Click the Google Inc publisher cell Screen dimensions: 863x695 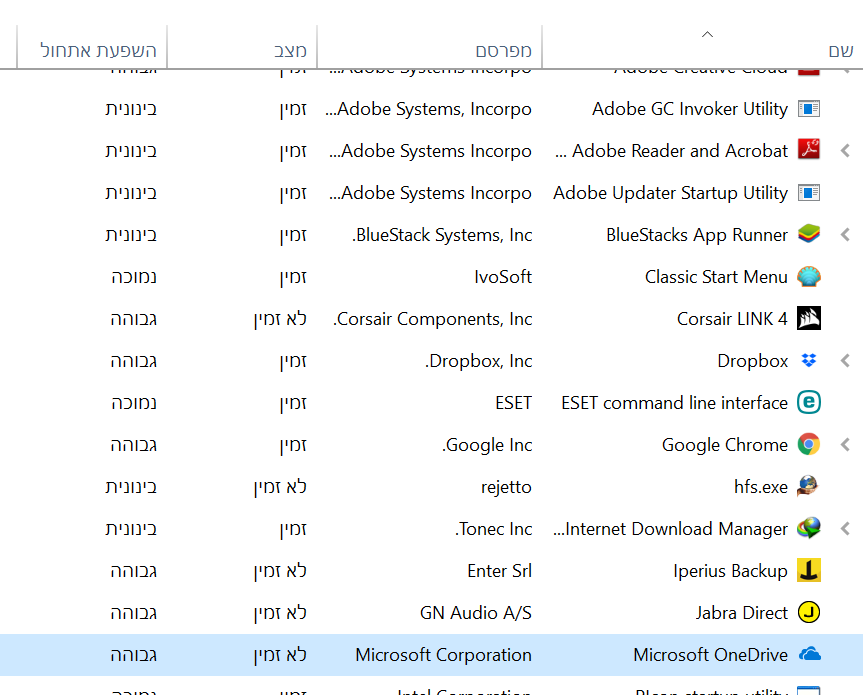pyautogui.click(x=487, y=445)
